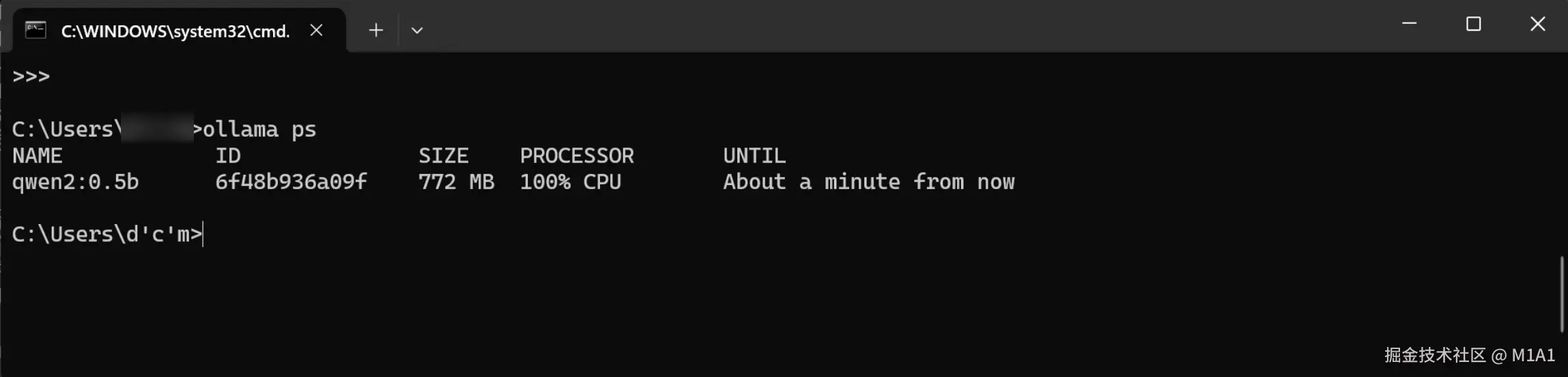The image size is (1568, 377).
Task: Click the cmd icon in the tab
Action: click(x=35, y=30)
